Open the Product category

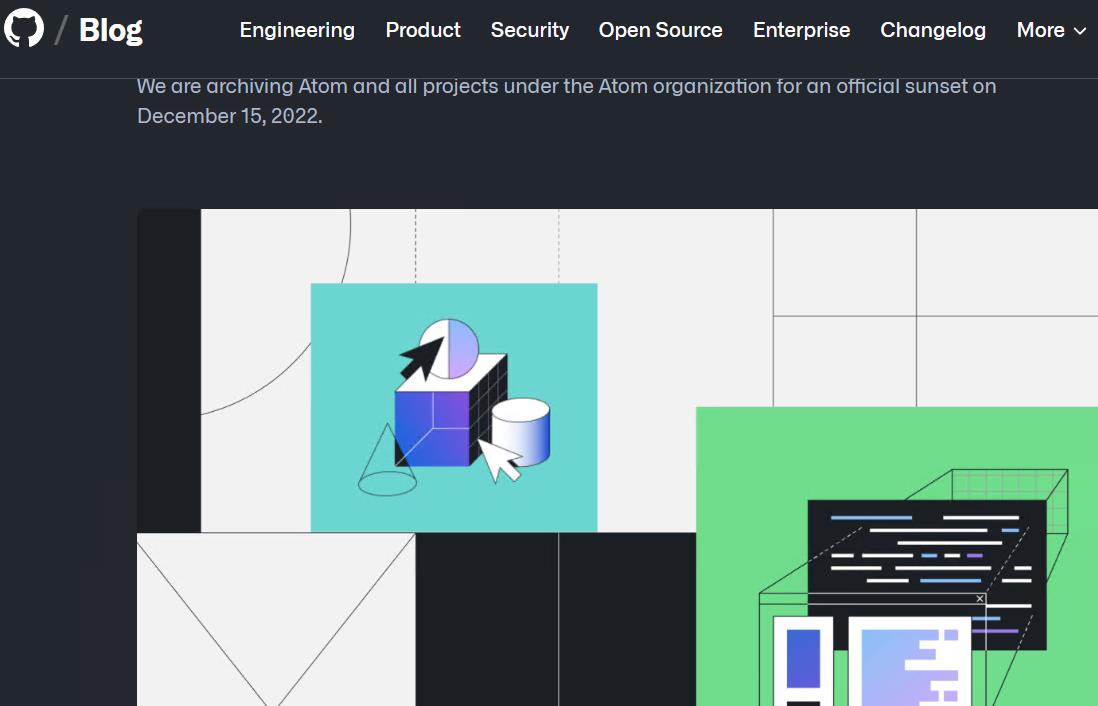(423, 30)
